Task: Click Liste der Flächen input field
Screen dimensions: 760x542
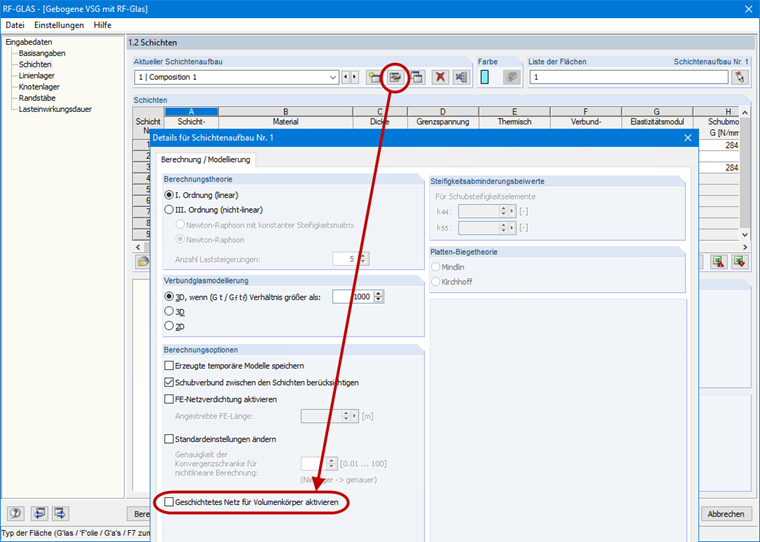Action: [x=629, y=77]
